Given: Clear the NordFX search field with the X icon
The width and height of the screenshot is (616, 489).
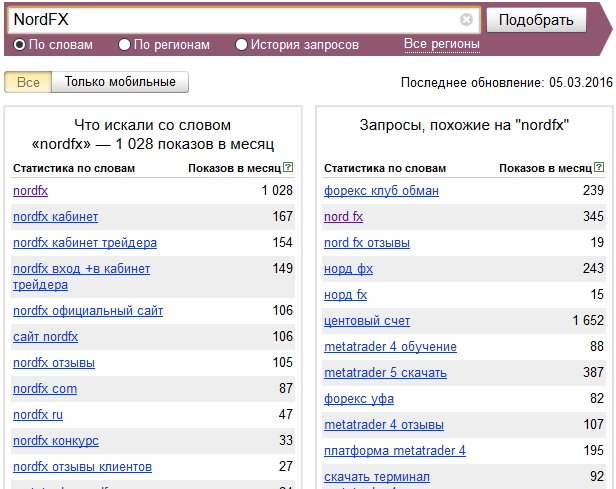Looking at the screenshot, I should click(466, 19).
